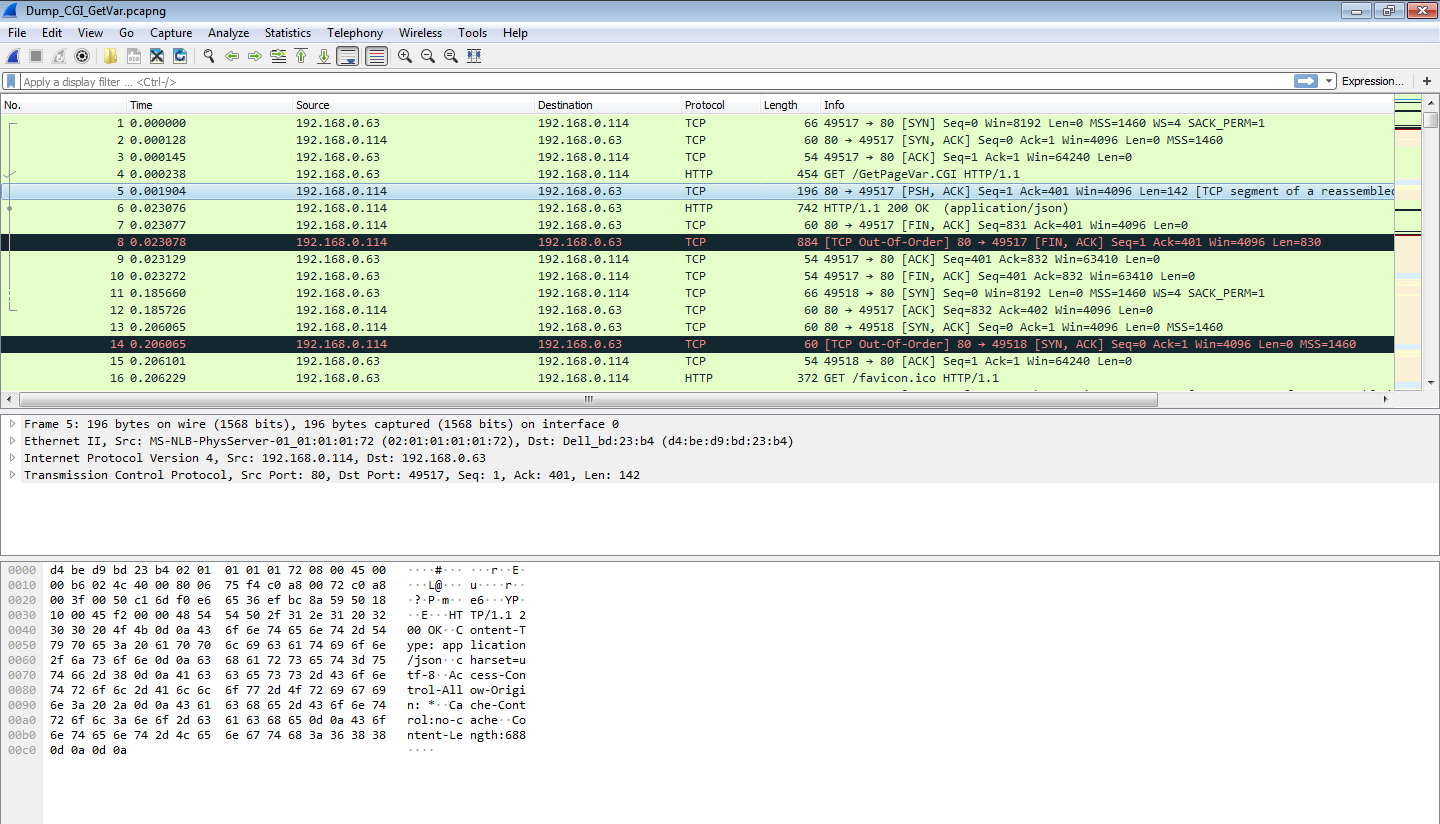Expand the Transmission Control Protocol node
The width and height of the screenshot is (1440, 824).
point(12,475)
